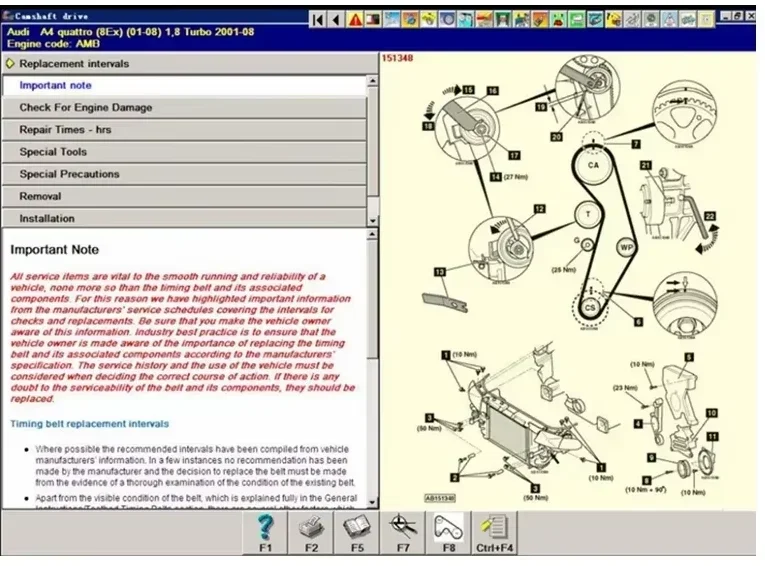
Task: Click the Audi A4 quattro vehicle title
Action: click(130, 32)
